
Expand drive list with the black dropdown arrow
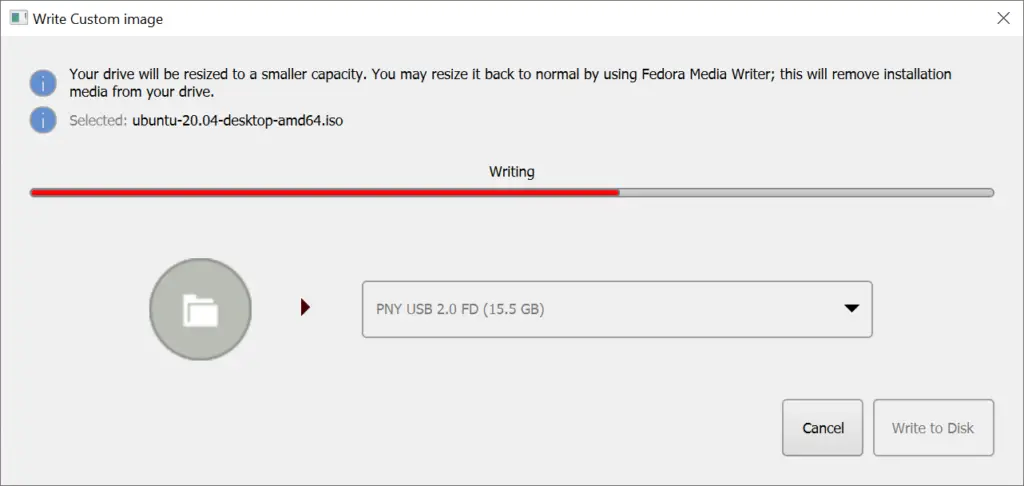pyautogui.click(x=852, y=308)
